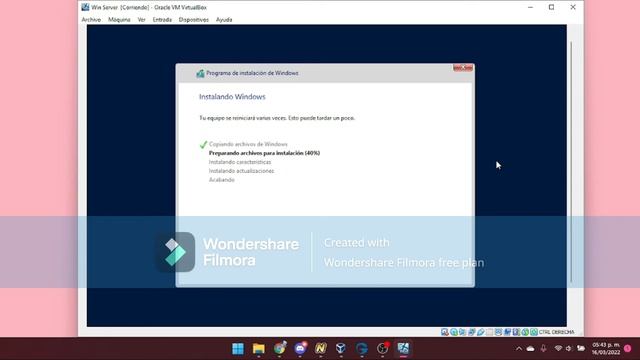Image resolution: width=640 pixels, height=360 pixels.
Task: Click the mouse integration status icon
Action: click(525, 332)
